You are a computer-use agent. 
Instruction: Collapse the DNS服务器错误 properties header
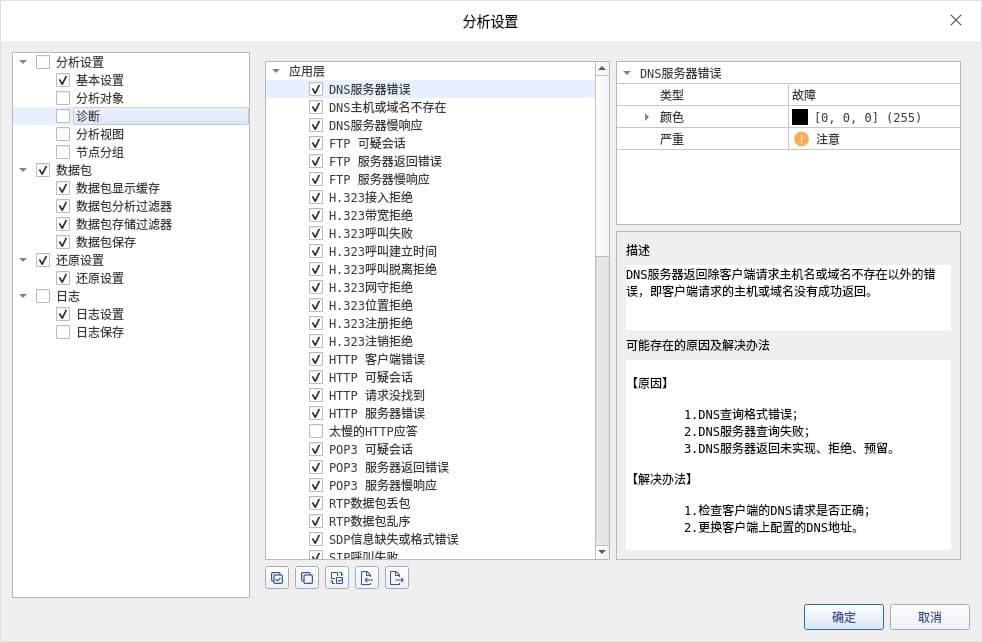coord(627,73)
